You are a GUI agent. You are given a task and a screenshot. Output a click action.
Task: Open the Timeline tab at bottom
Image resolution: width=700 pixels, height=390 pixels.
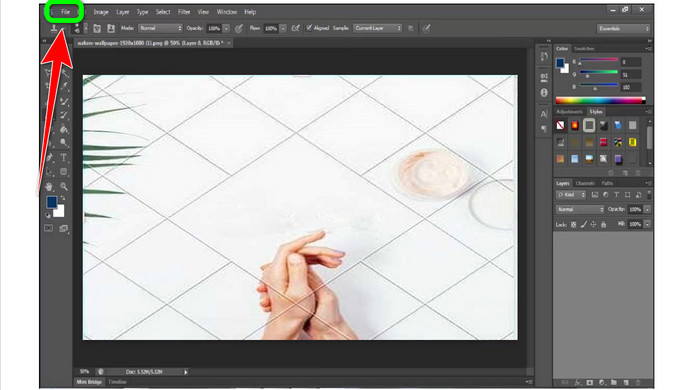tap(117, 382)
